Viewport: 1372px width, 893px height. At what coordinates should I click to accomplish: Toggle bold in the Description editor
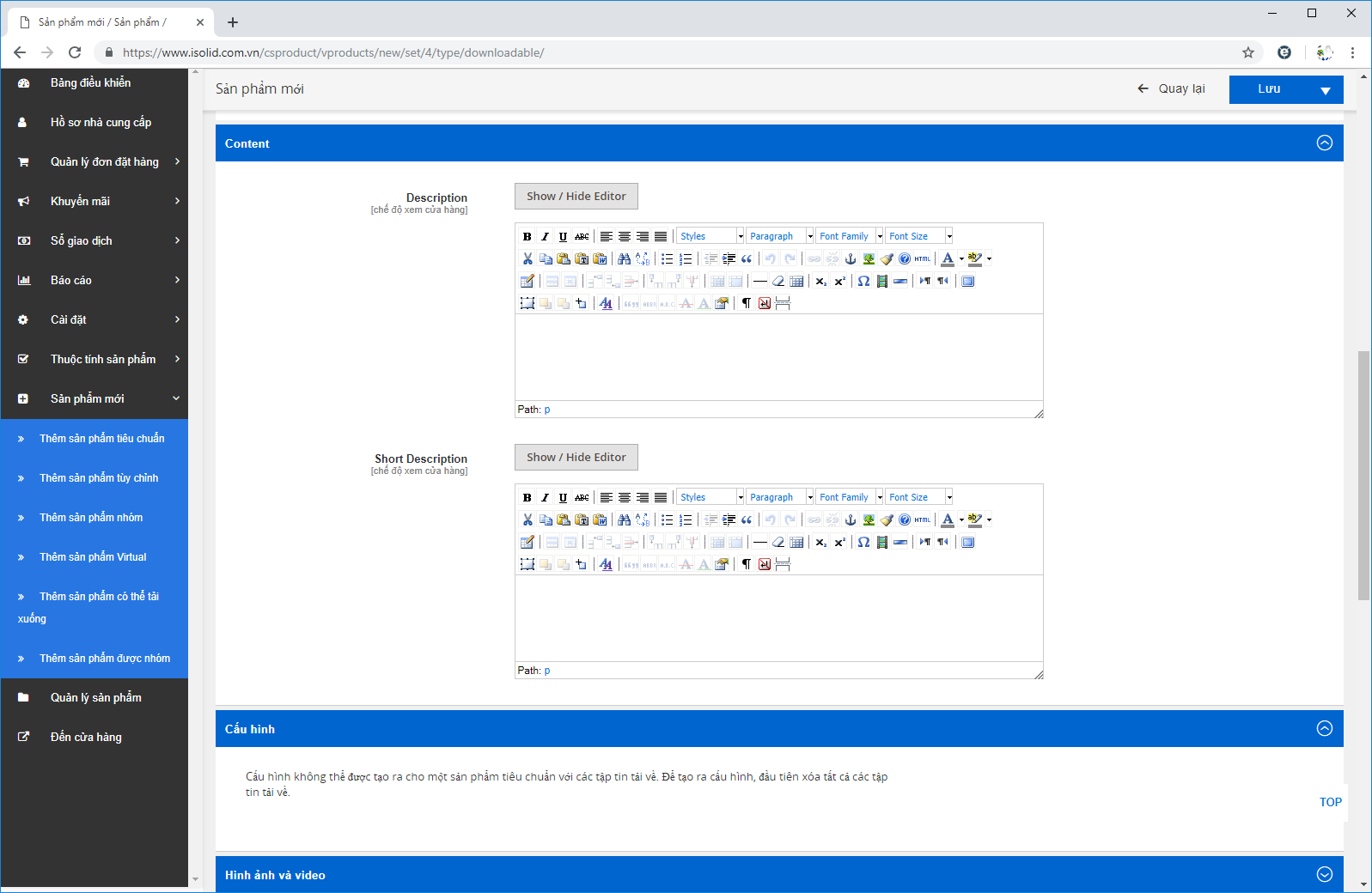[527, 236]
